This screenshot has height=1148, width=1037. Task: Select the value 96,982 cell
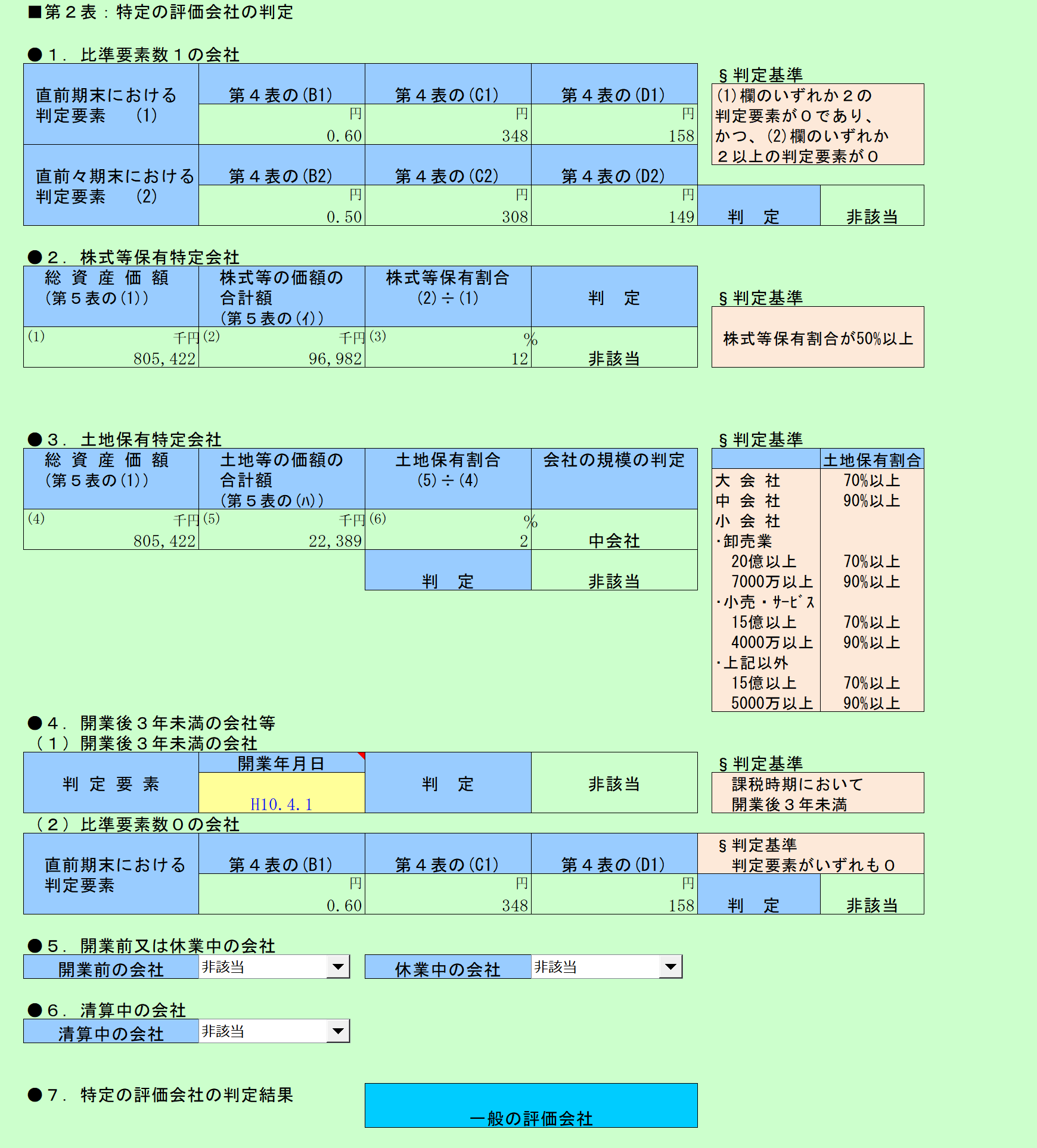tap(281, 347)
